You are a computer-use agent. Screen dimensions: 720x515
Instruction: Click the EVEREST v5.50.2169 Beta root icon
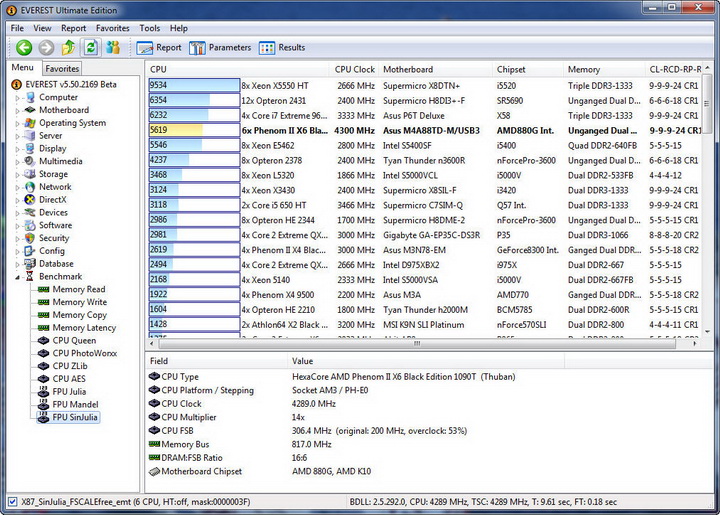[16, 84]
